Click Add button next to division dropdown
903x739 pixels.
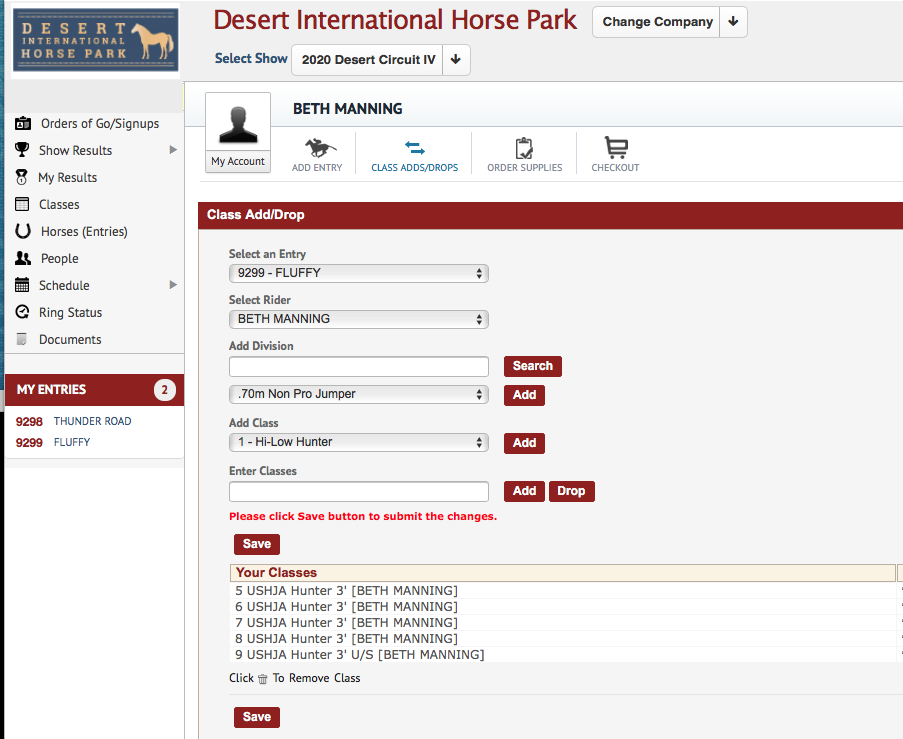[x=524, y=395]
